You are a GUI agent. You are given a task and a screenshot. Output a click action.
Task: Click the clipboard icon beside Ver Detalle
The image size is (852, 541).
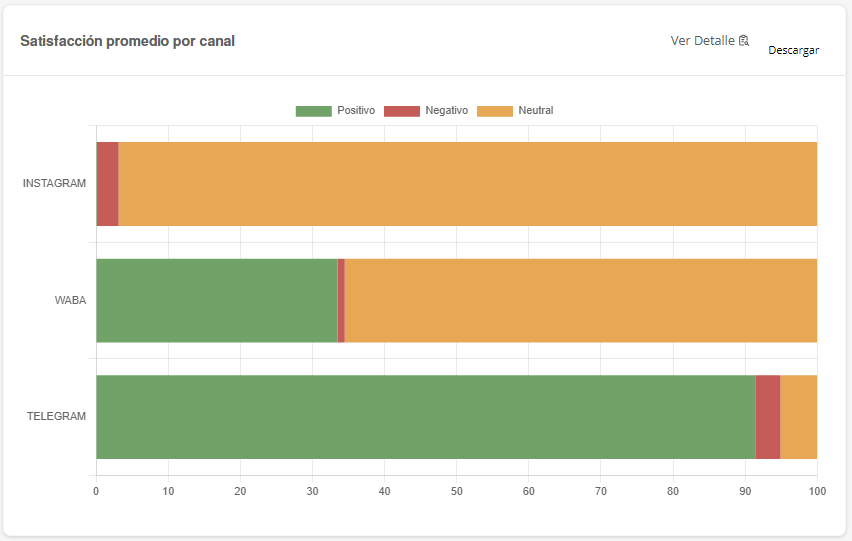744,41
